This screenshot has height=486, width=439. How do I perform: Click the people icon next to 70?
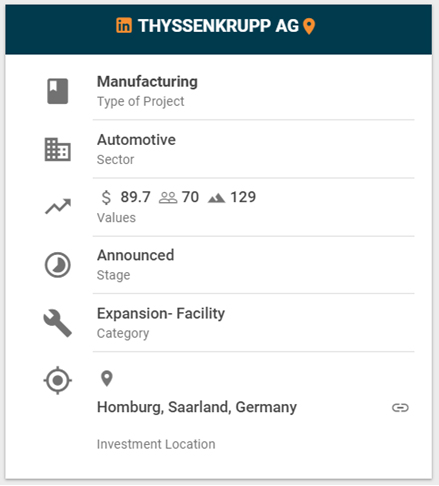click(168, 198)
